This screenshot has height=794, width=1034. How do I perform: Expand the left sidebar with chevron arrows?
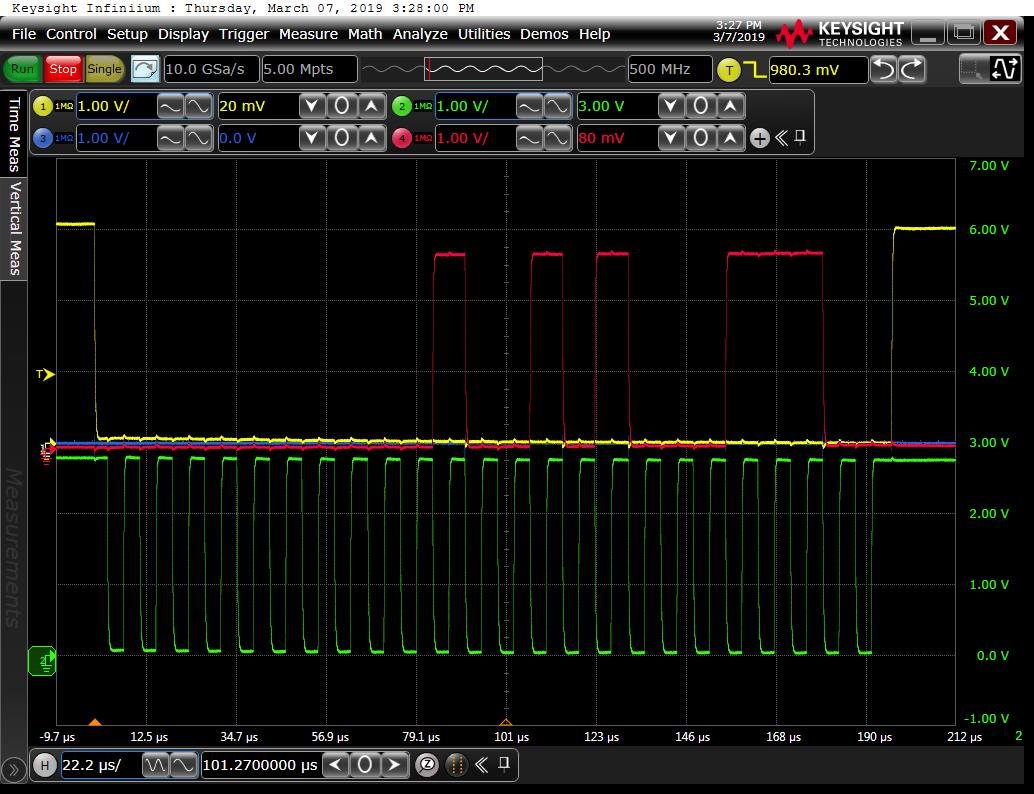click(x=14, y=769)
